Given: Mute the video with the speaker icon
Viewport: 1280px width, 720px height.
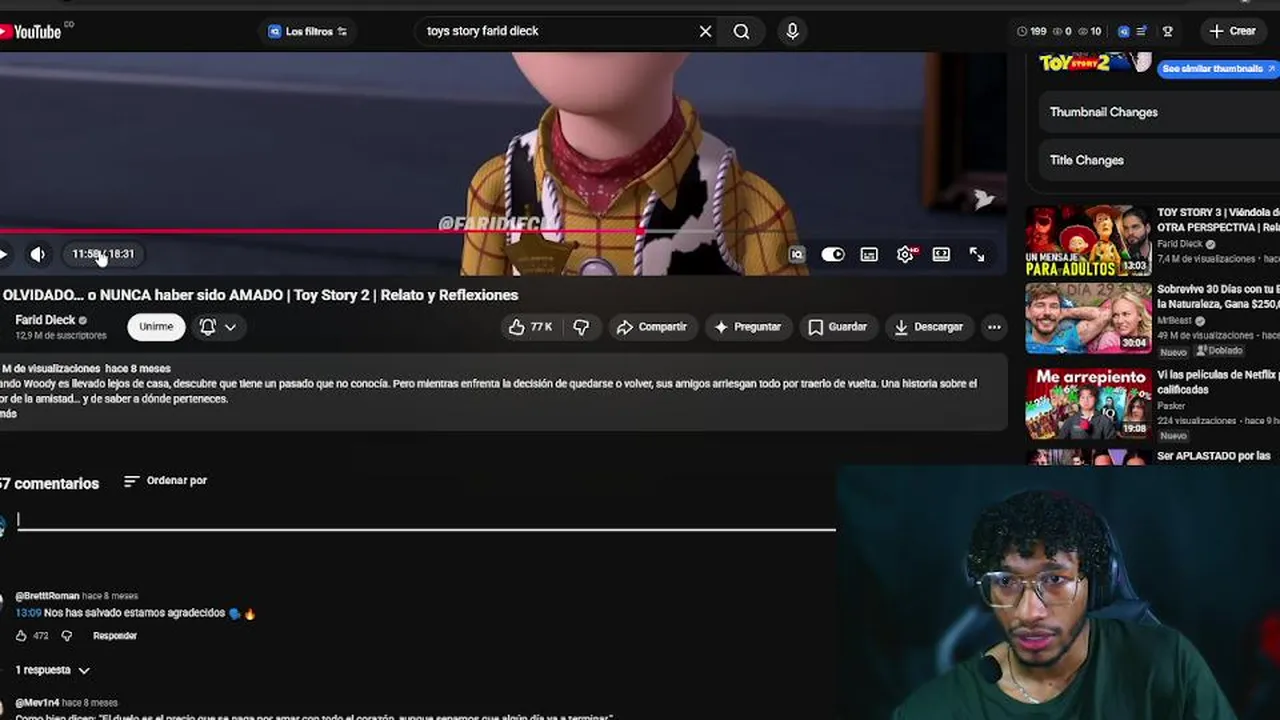Looking at the screenshot, I should pos(38,254).
